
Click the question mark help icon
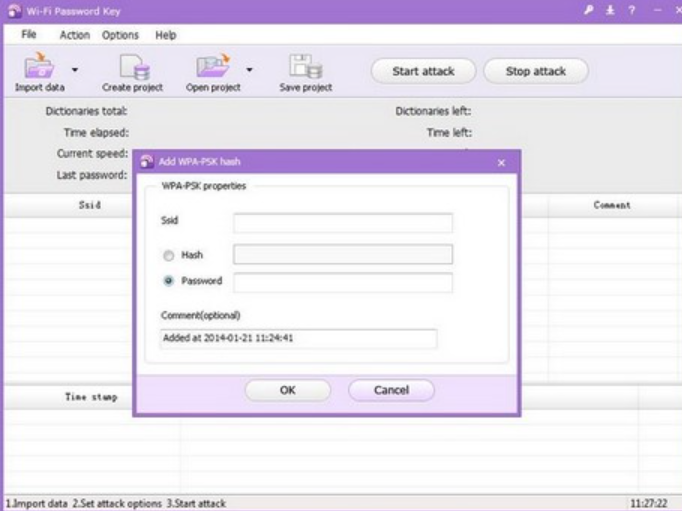[x=632, y=10]
